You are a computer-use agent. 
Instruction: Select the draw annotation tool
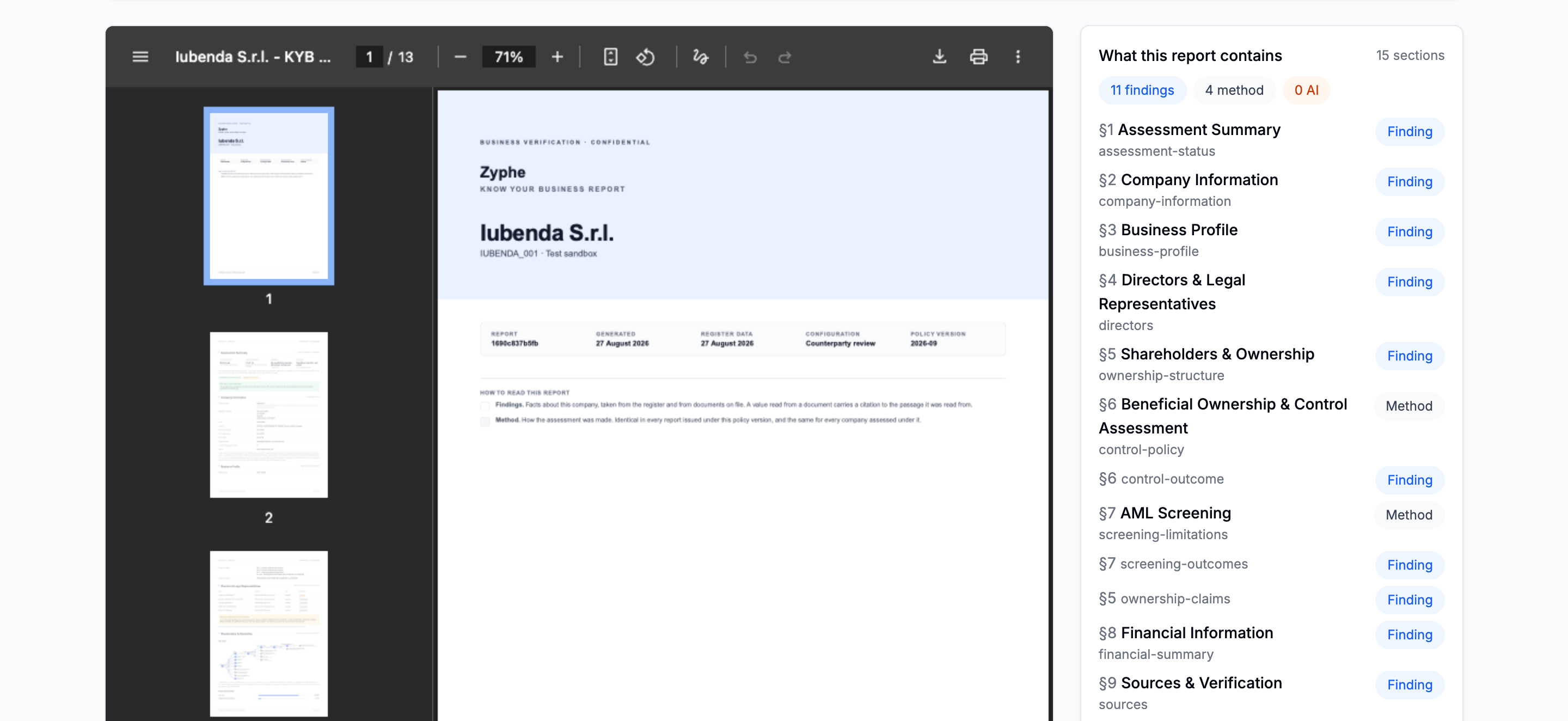click(701, 57)
